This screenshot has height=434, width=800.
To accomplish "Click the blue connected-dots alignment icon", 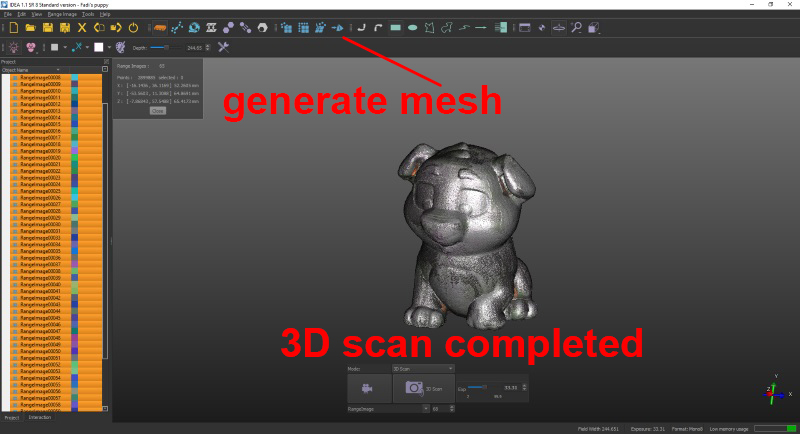I will (177, 28).
